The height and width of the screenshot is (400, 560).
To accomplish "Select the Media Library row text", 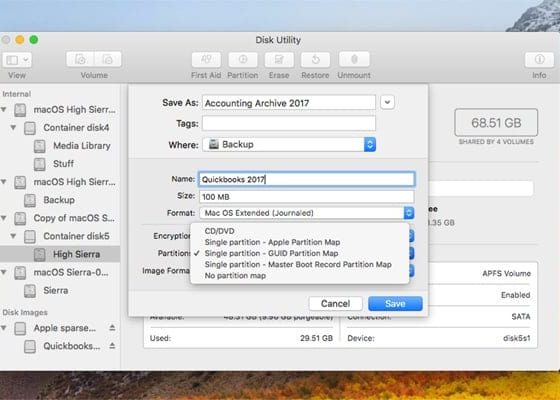I will coord(82,146).
